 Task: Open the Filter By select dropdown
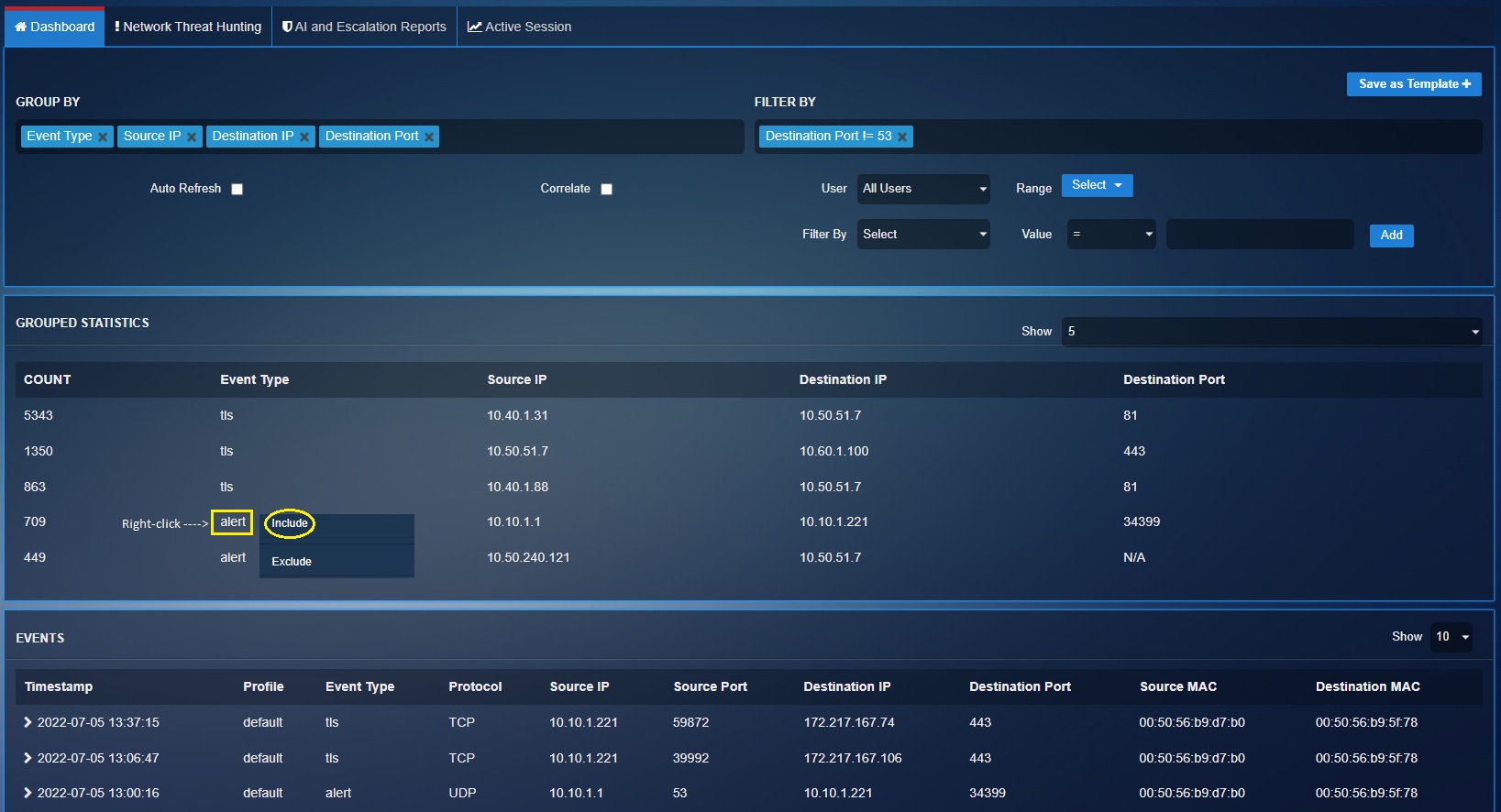click(x=923, y=235)
